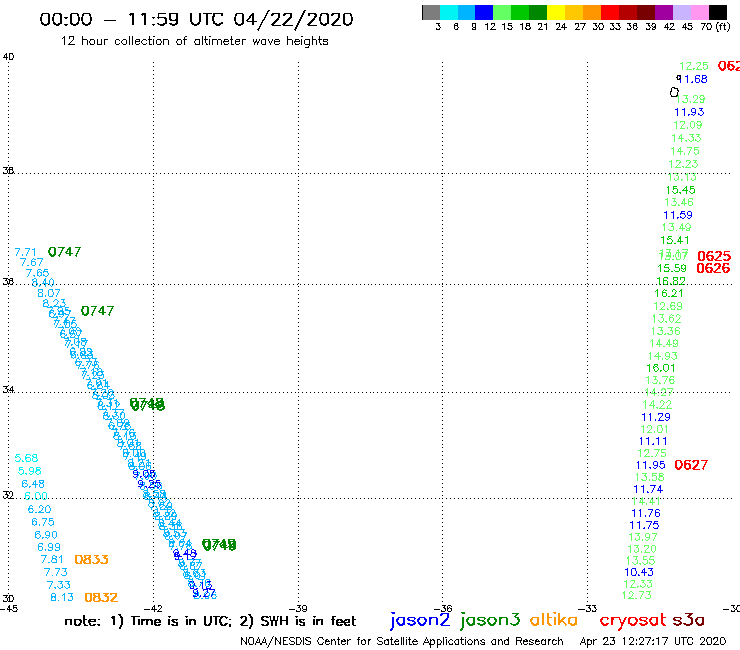
Task: Select the dark green reading 16.01
Action: coord(661,368)
